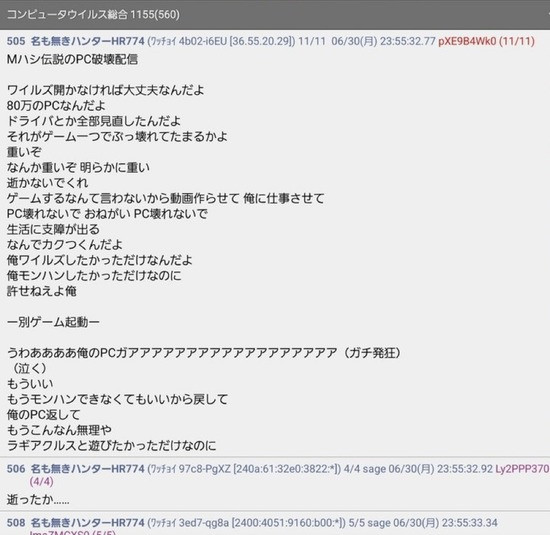Viewport: 550px width, 535px height.
Task: Select post number 505
Action: pyautogui.click(x=16, y=41)
